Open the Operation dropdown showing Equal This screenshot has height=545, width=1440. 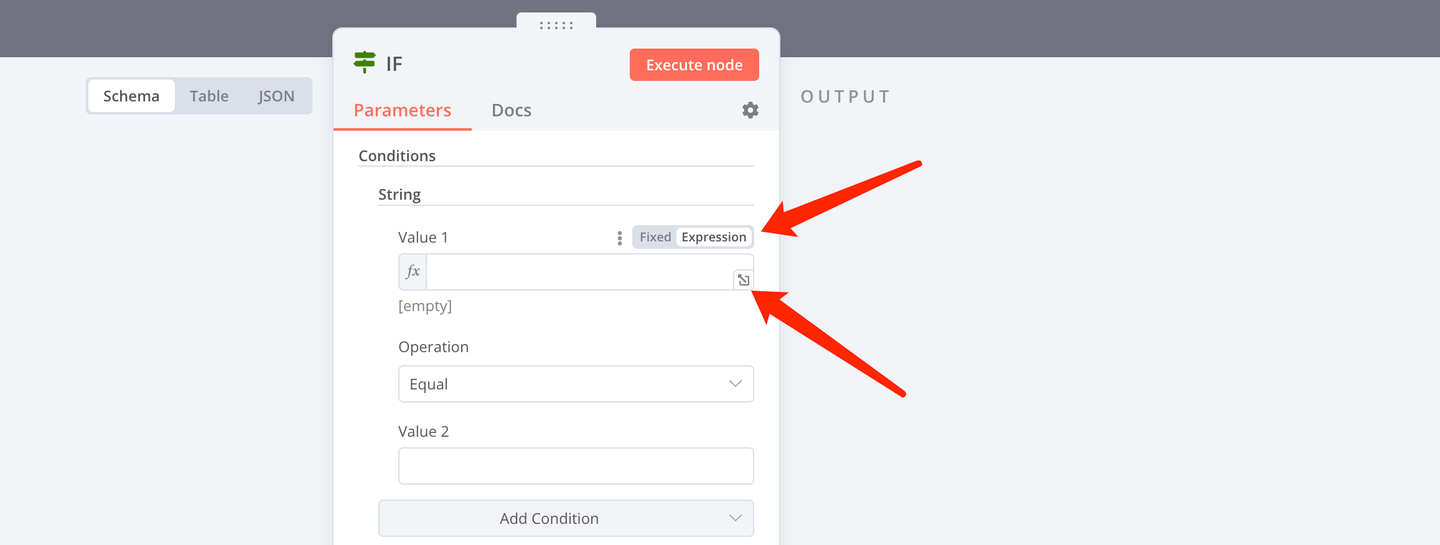click(x=576, y=384)
